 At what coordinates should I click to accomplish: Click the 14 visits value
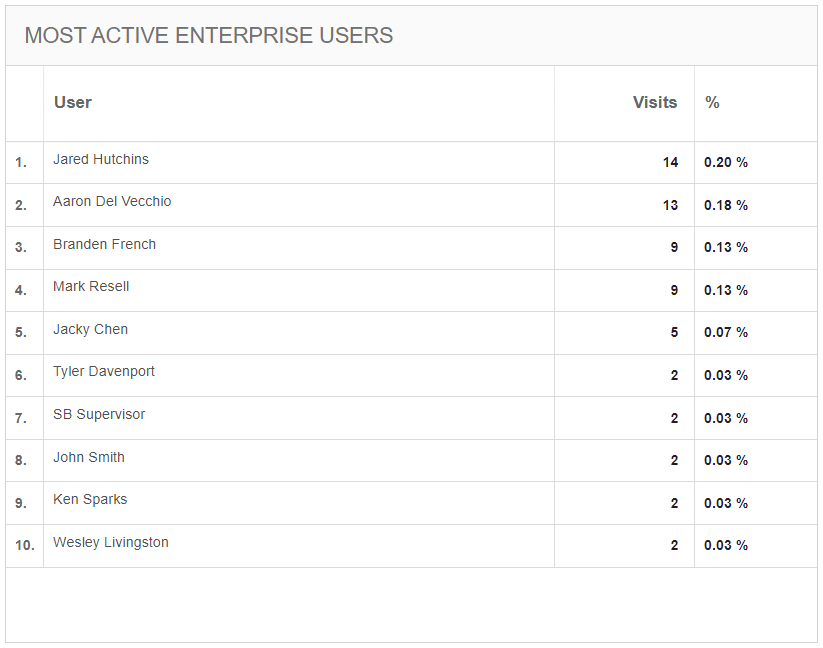pyautogui.click(x=670, y=163)
